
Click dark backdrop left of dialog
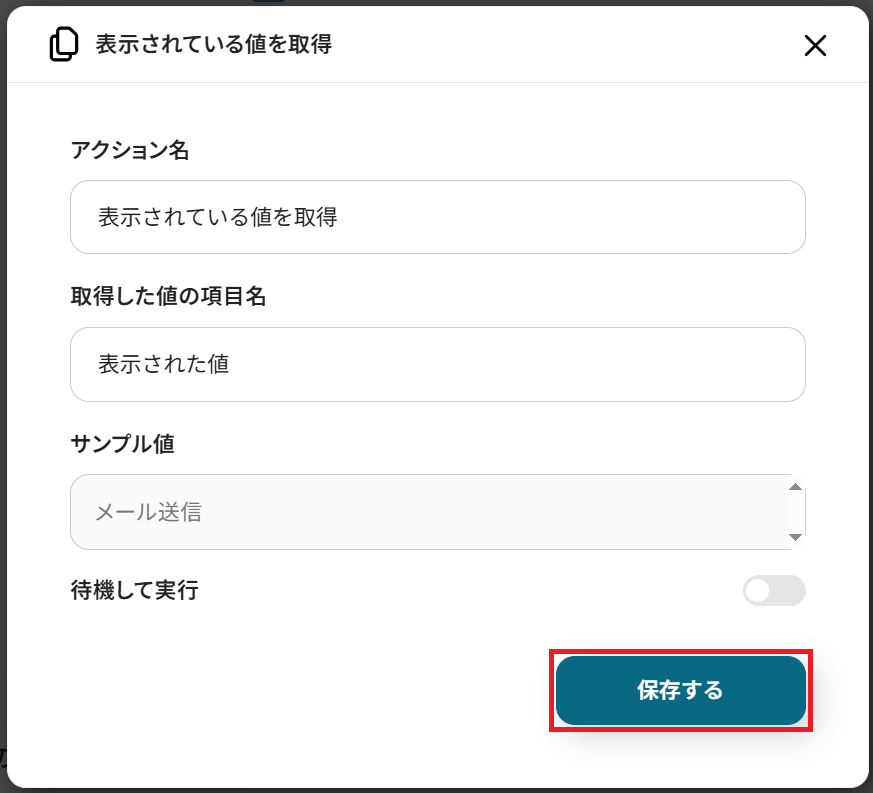3,400
